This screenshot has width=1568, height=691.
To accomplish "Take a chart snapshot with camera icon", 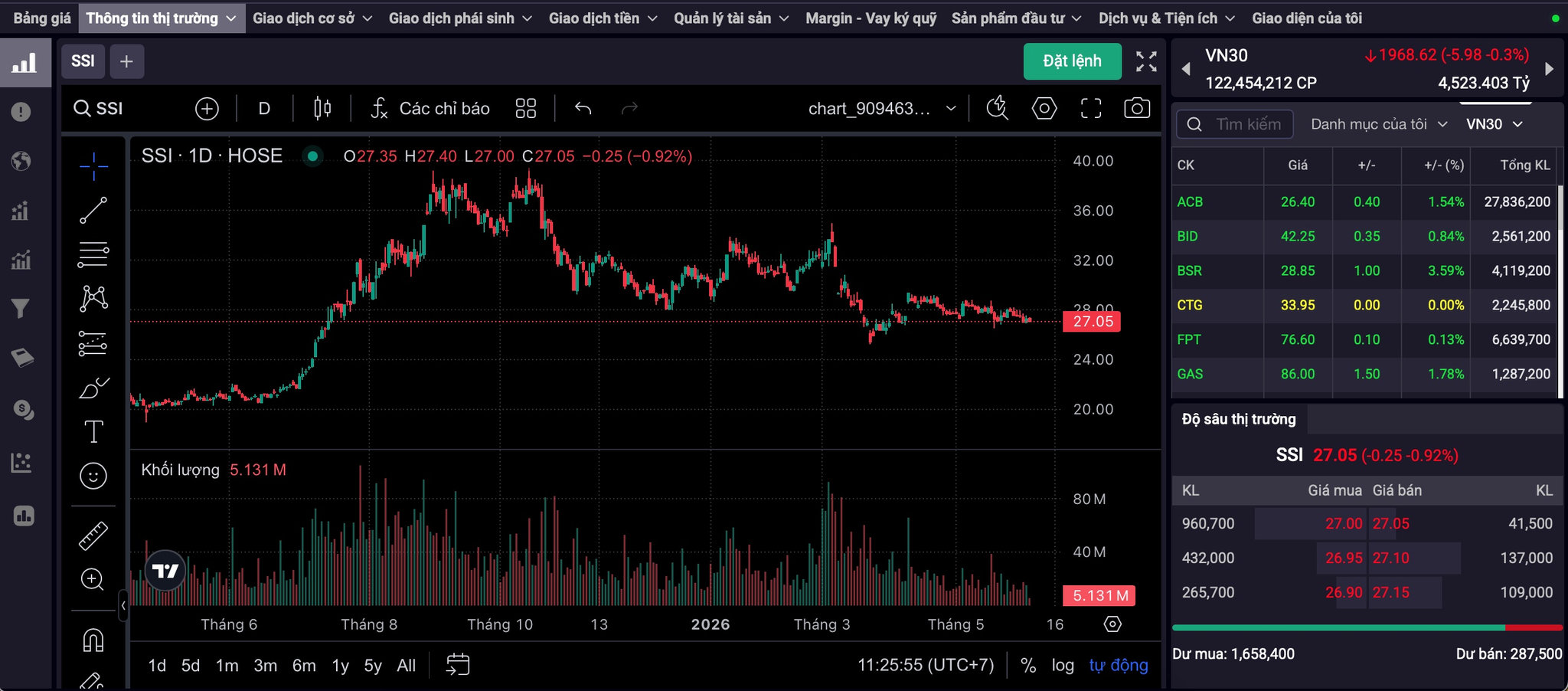I will (1137, 108).
